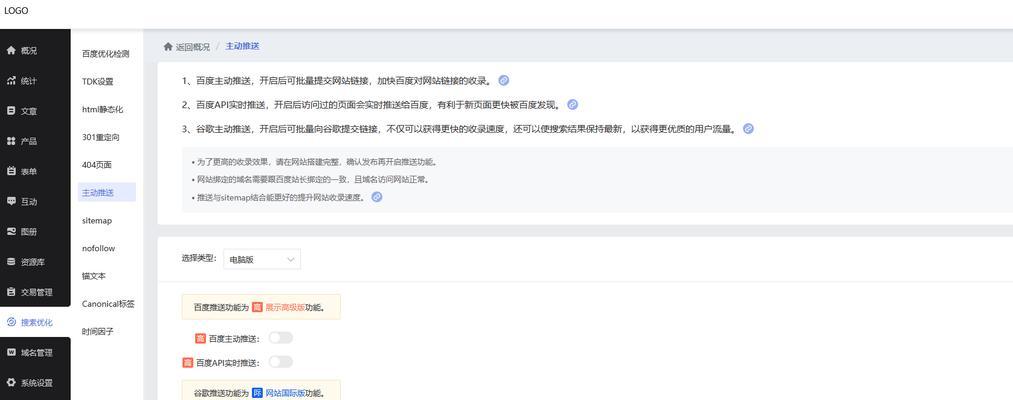The image size is (1013, 400).
Task: Click the 高 badge beside 百度API实时推送 toggle
Action: pyautogui.click(x=188, y=363)
